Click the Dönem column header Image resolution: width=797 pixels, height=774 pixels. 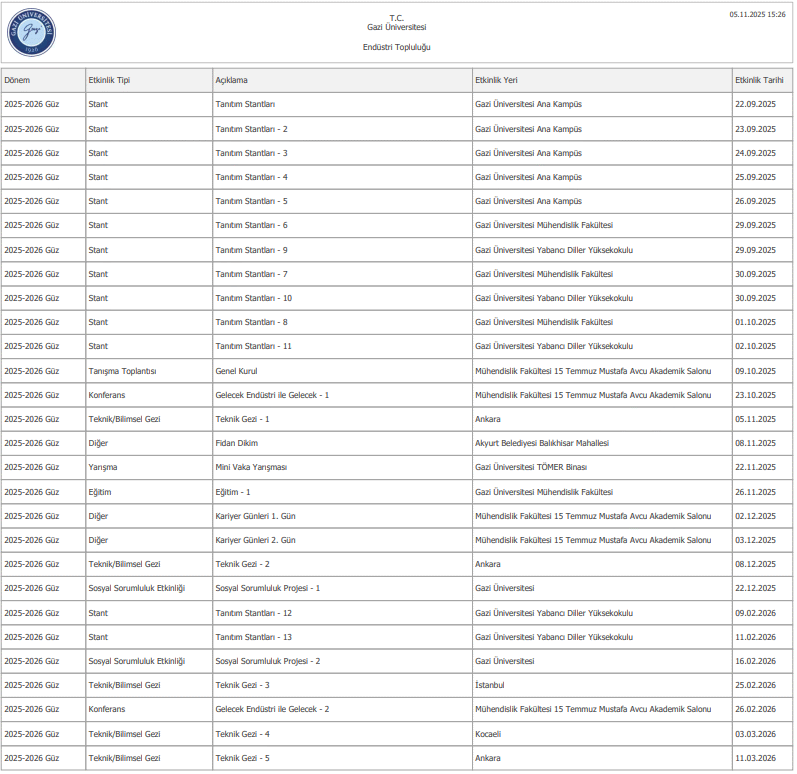17,80
